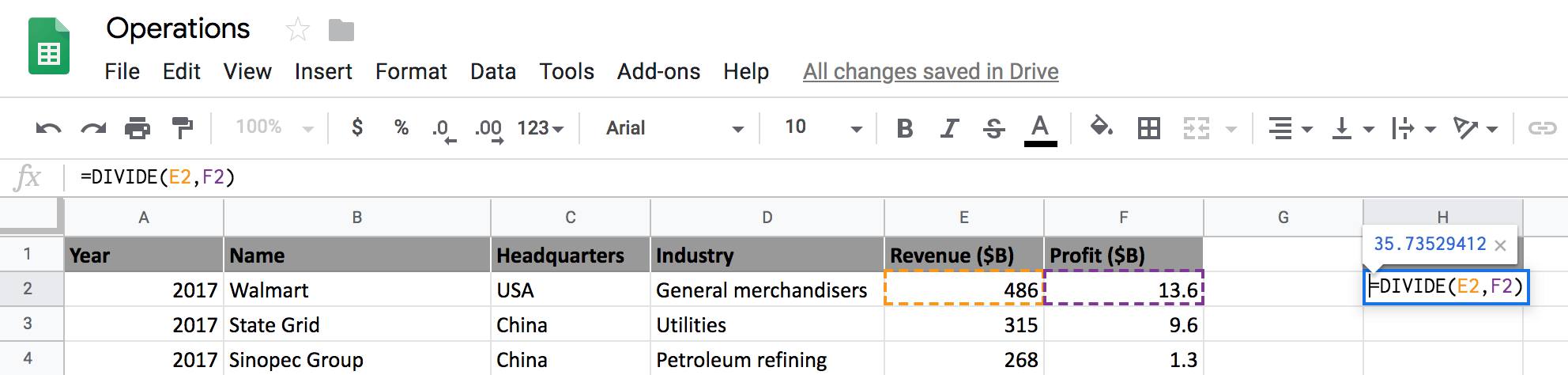Screen dimensions: 1568x375
Task: Open the Edit menu
Action: [182, 71]
